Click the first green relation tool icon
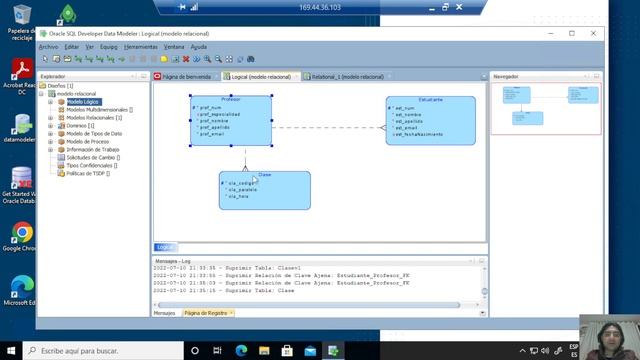This screenshot has height=360, width=640. [x=78, y=59]
